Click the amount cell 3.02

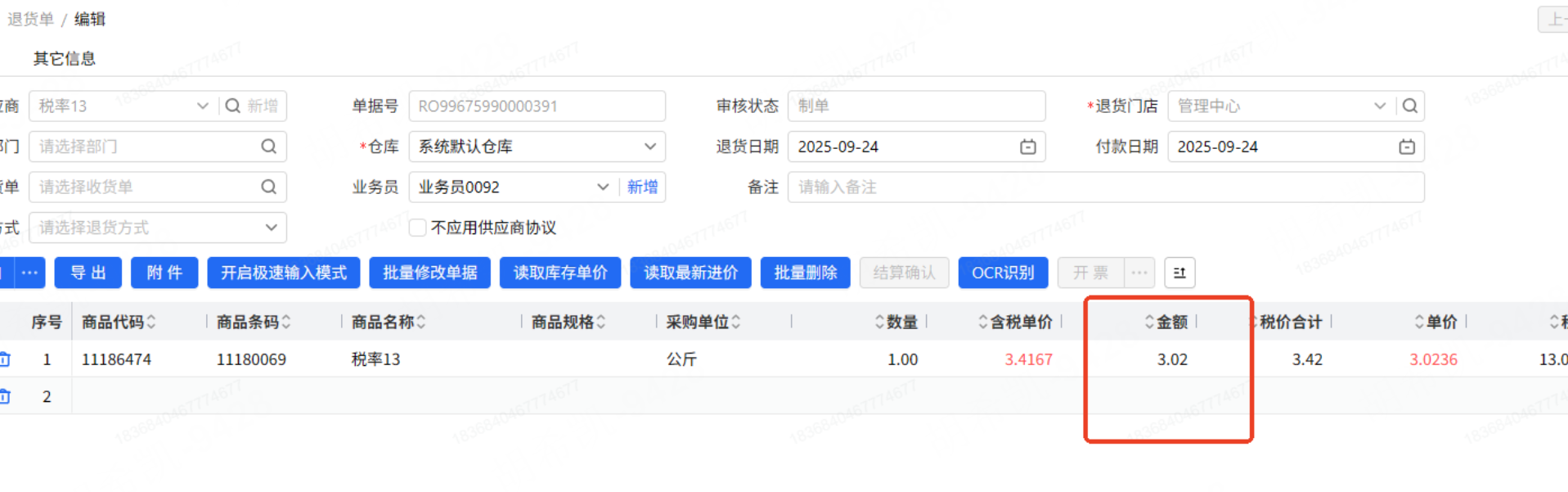(x=1172, y=359)
